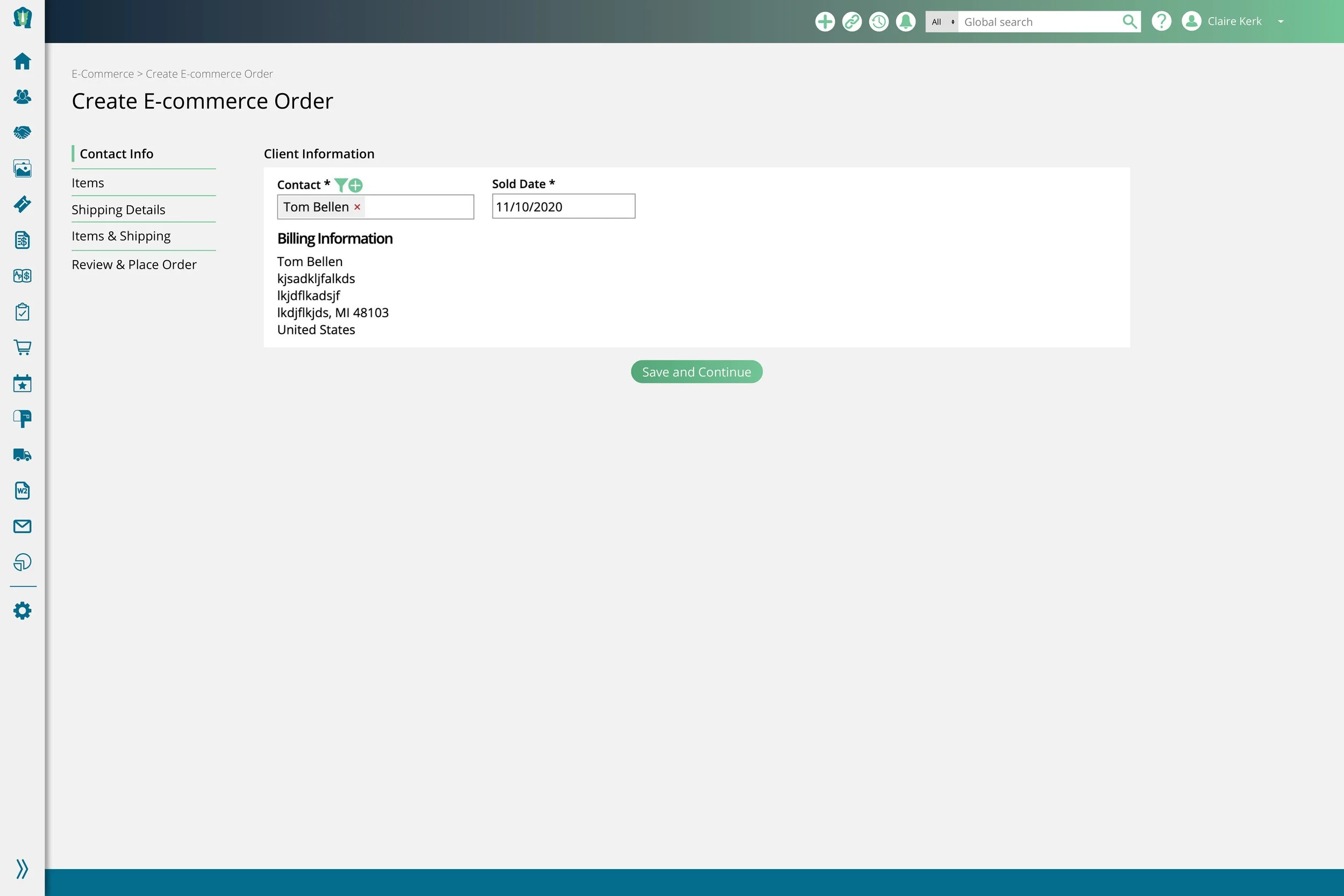Open the settings gear in sidebar
1344x896 pixels.
coord(22,611)
